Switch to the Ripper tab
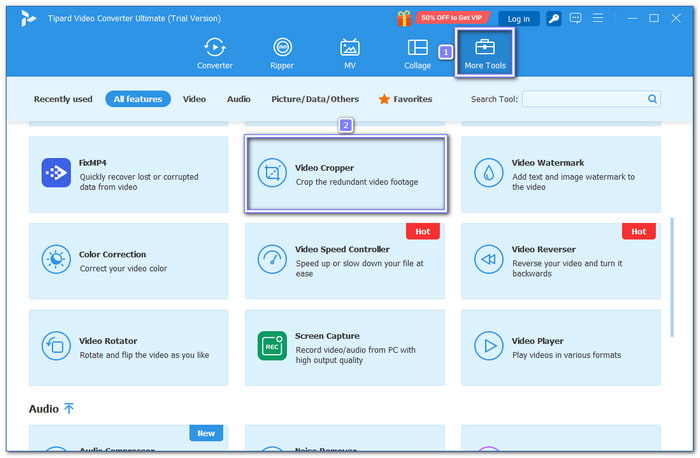Image resolution: width=700 pixels, height=458 pixels. coord(282,54)
